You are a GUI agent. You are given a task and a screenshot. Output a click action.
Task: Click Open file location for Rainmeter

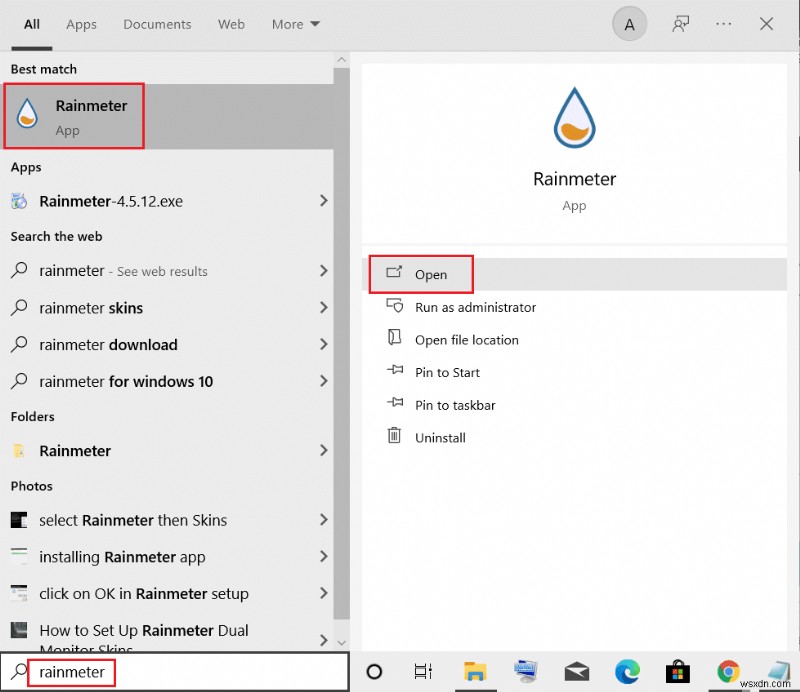pyautogui.click(x=466, y=340)
